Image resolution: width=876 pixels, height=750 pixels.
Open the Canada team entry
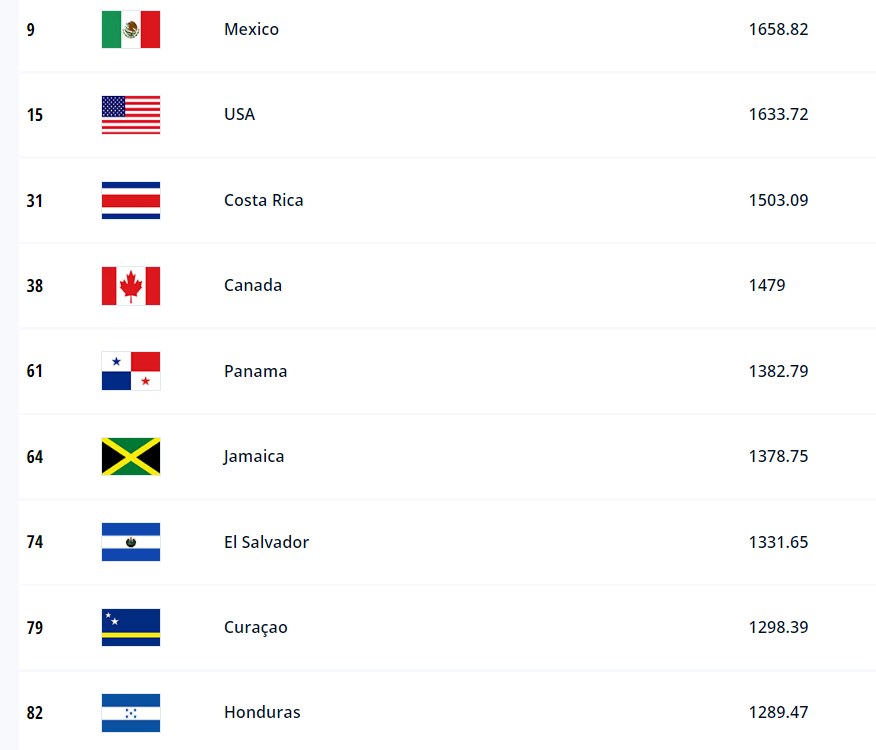[253, 286]
